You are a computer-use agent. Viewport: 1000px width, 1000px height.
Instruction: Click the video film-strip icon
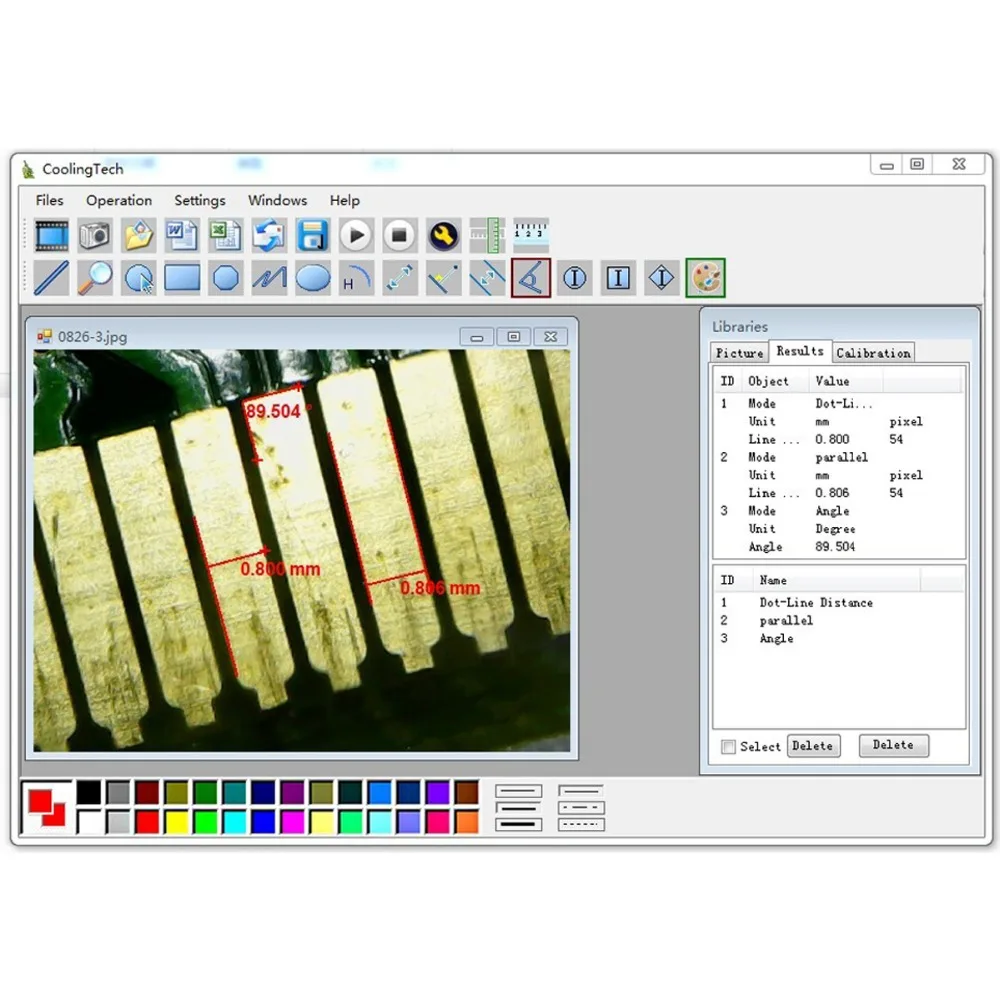tap(52, 235)
